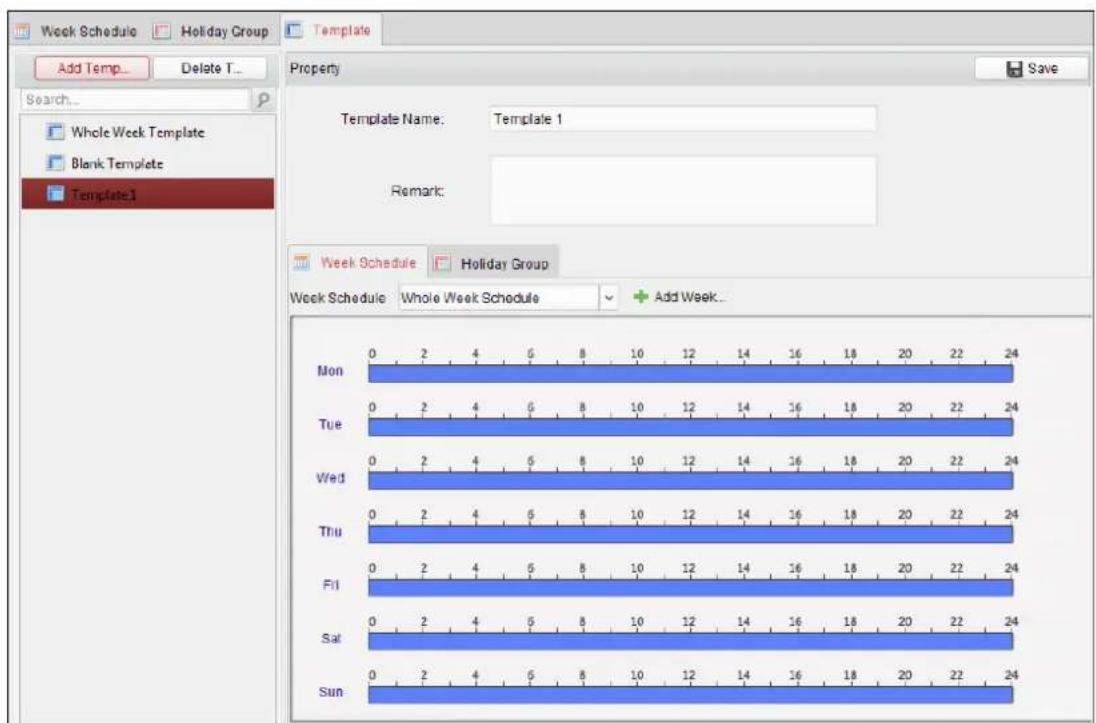The image size is (1096, 723).
Task: Focus the template Search field
Action: point(135,100)
